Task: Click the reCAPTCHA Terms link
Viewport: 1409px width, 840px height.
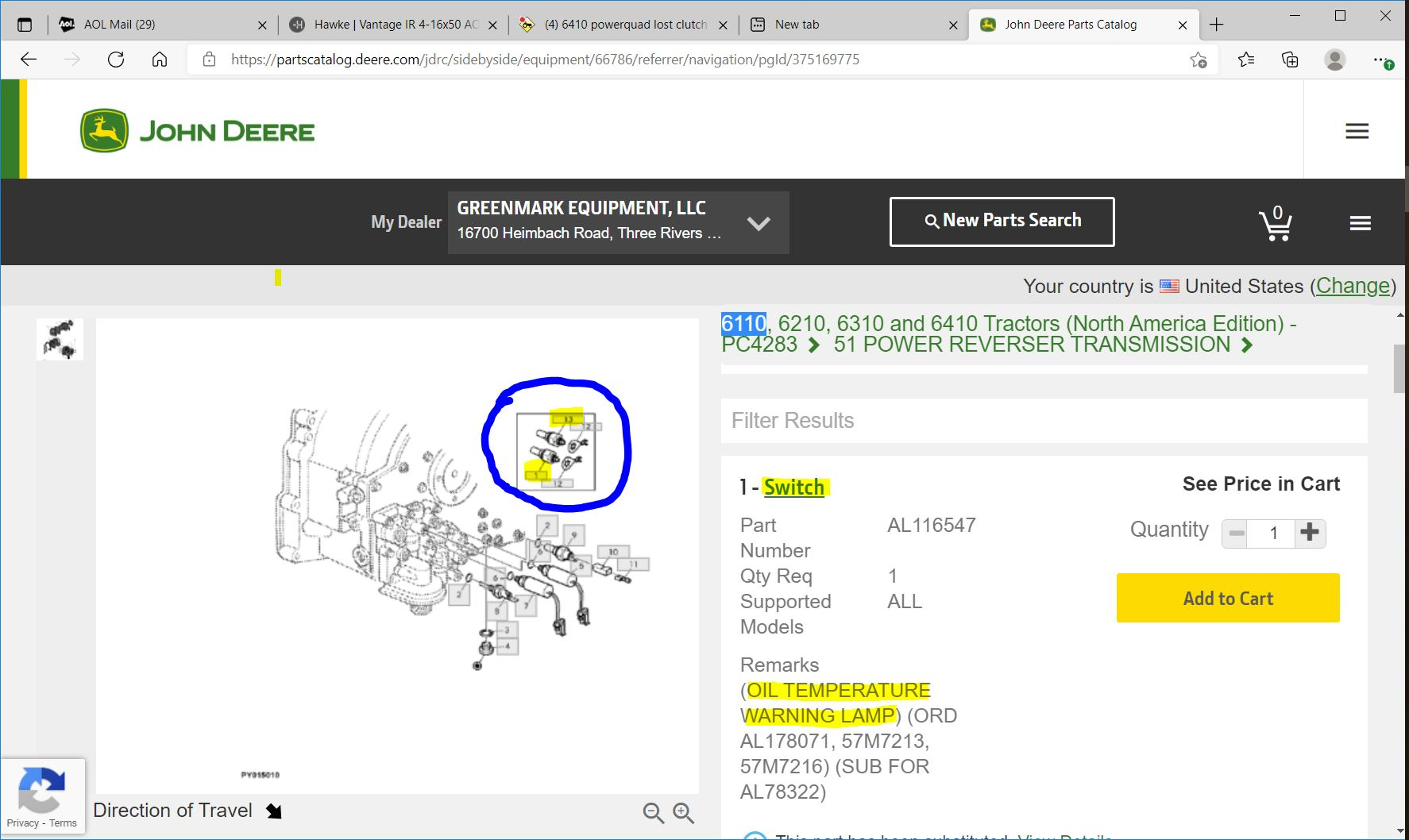Action: [x=63, y=823]
